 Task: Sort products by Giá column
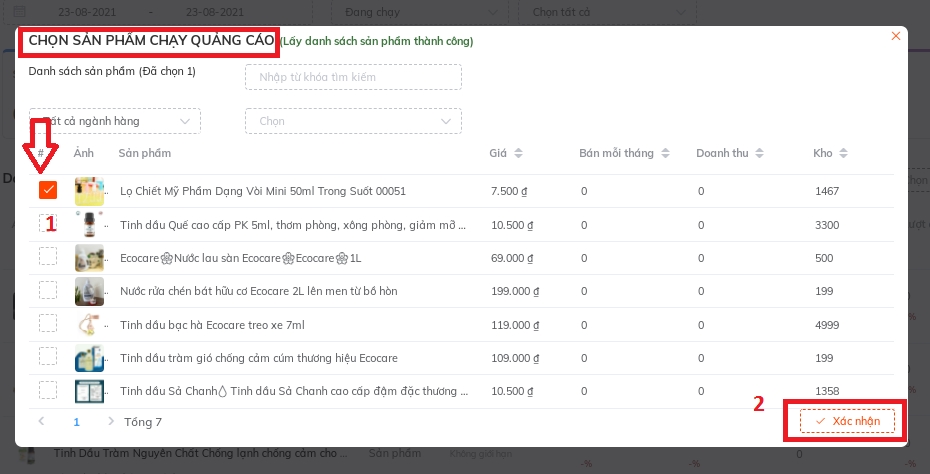519,154
